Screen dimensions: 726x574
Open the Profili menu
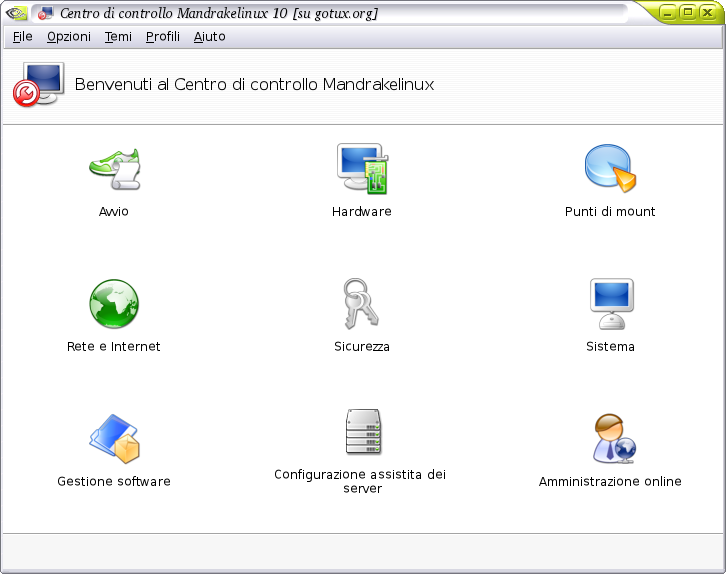[x=163, y=37]
